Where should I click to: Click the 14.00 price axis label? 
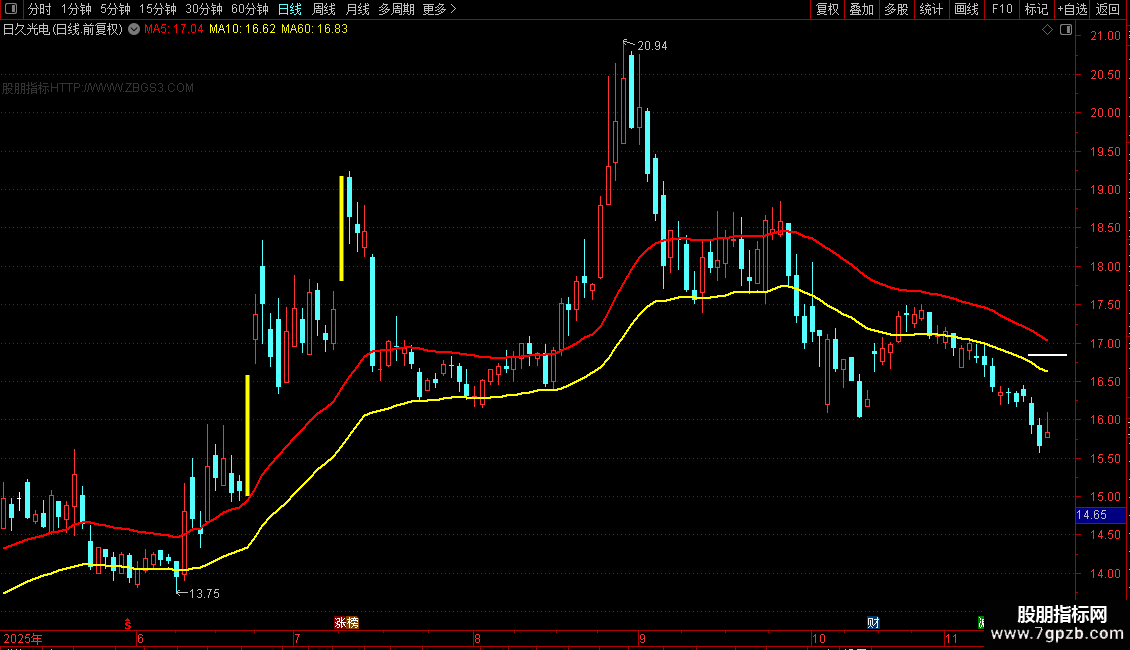coord(1105,574)
